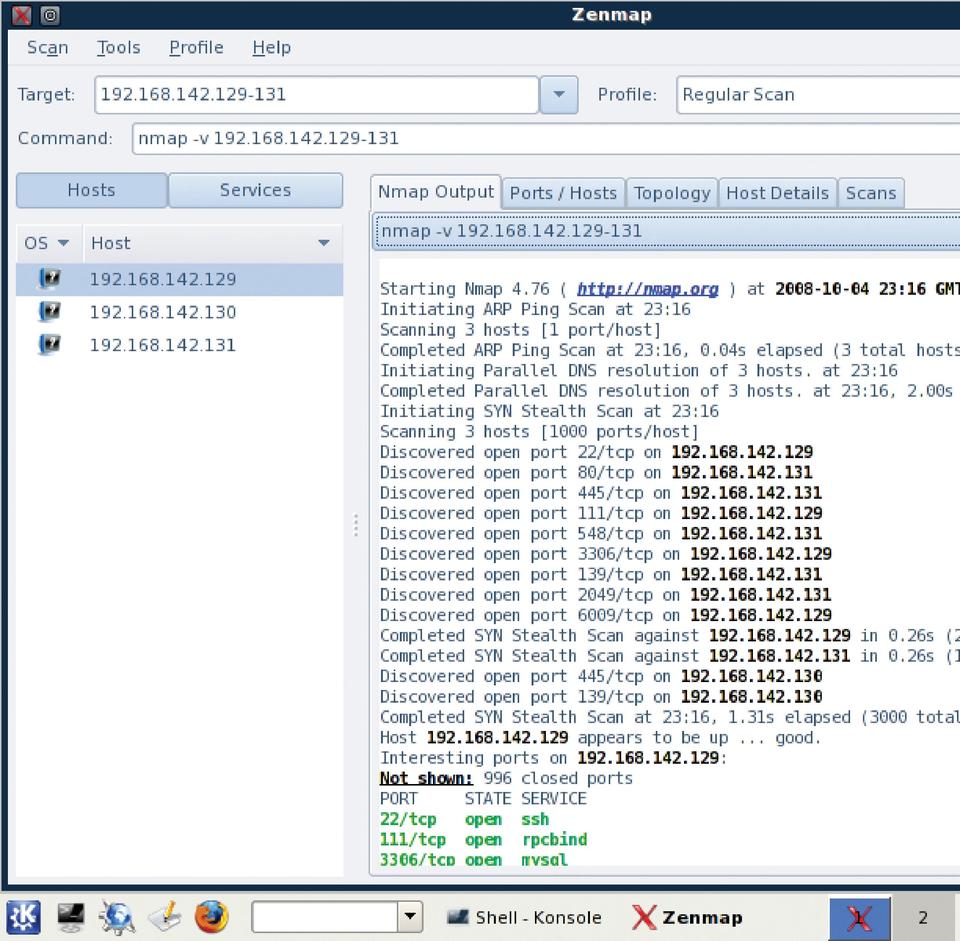Expand the Target dropdown arrow

click(x=558, y=95)
